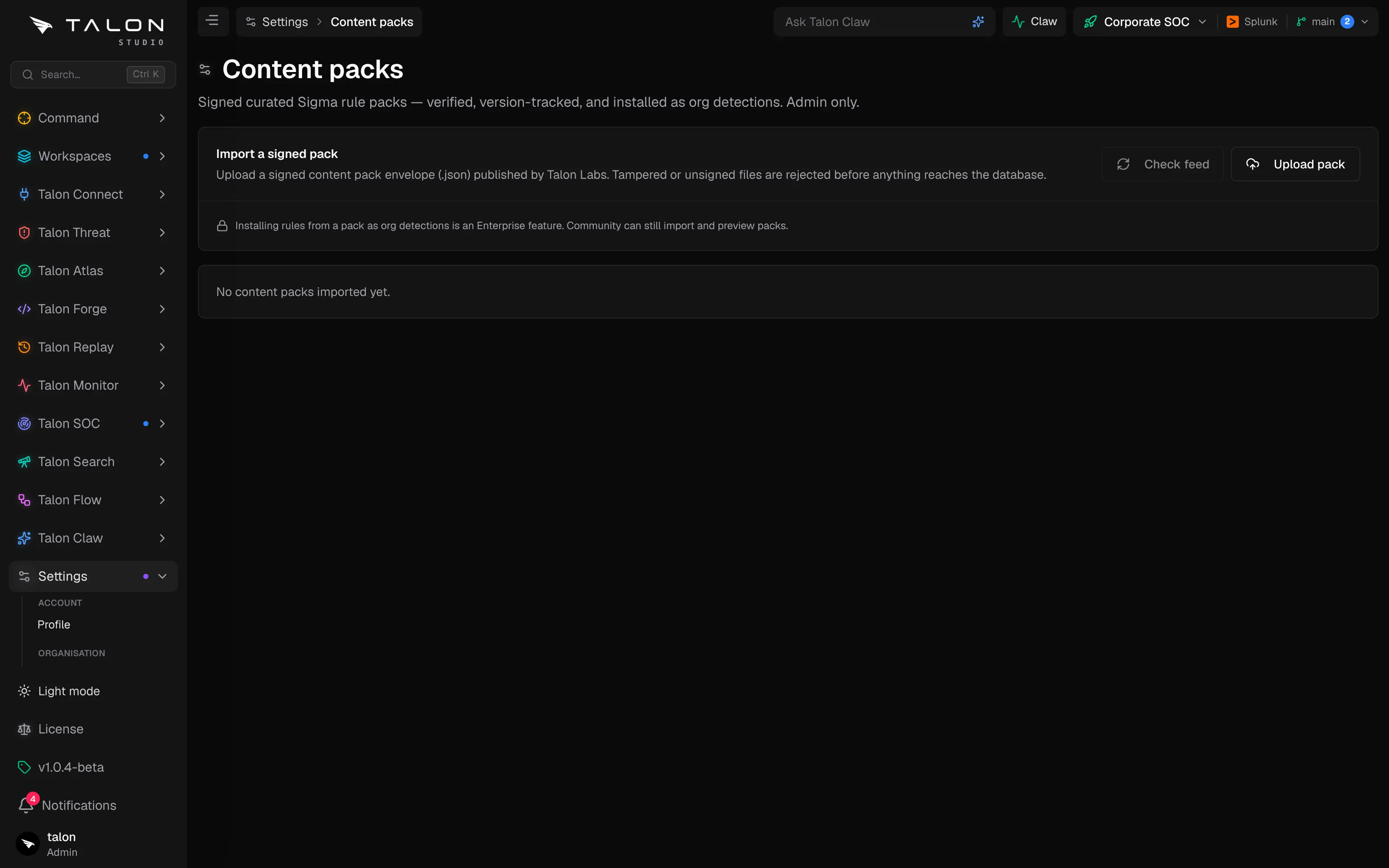Click the Talon Threat shield icon
The height and width of the screenshot is (868, 1389).
point(24,233)
